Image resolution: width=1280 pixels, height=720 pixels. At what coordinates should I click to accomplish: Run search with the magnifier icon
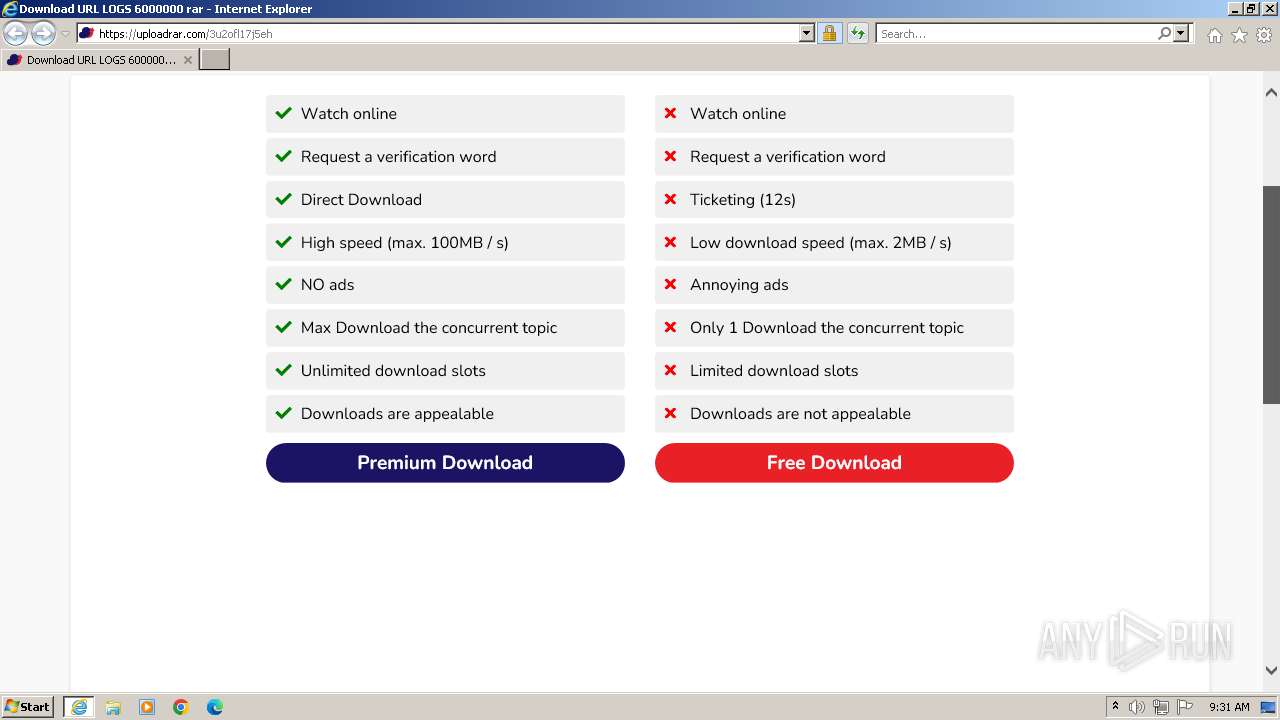pyautogui.click(x=1164, y=33)
